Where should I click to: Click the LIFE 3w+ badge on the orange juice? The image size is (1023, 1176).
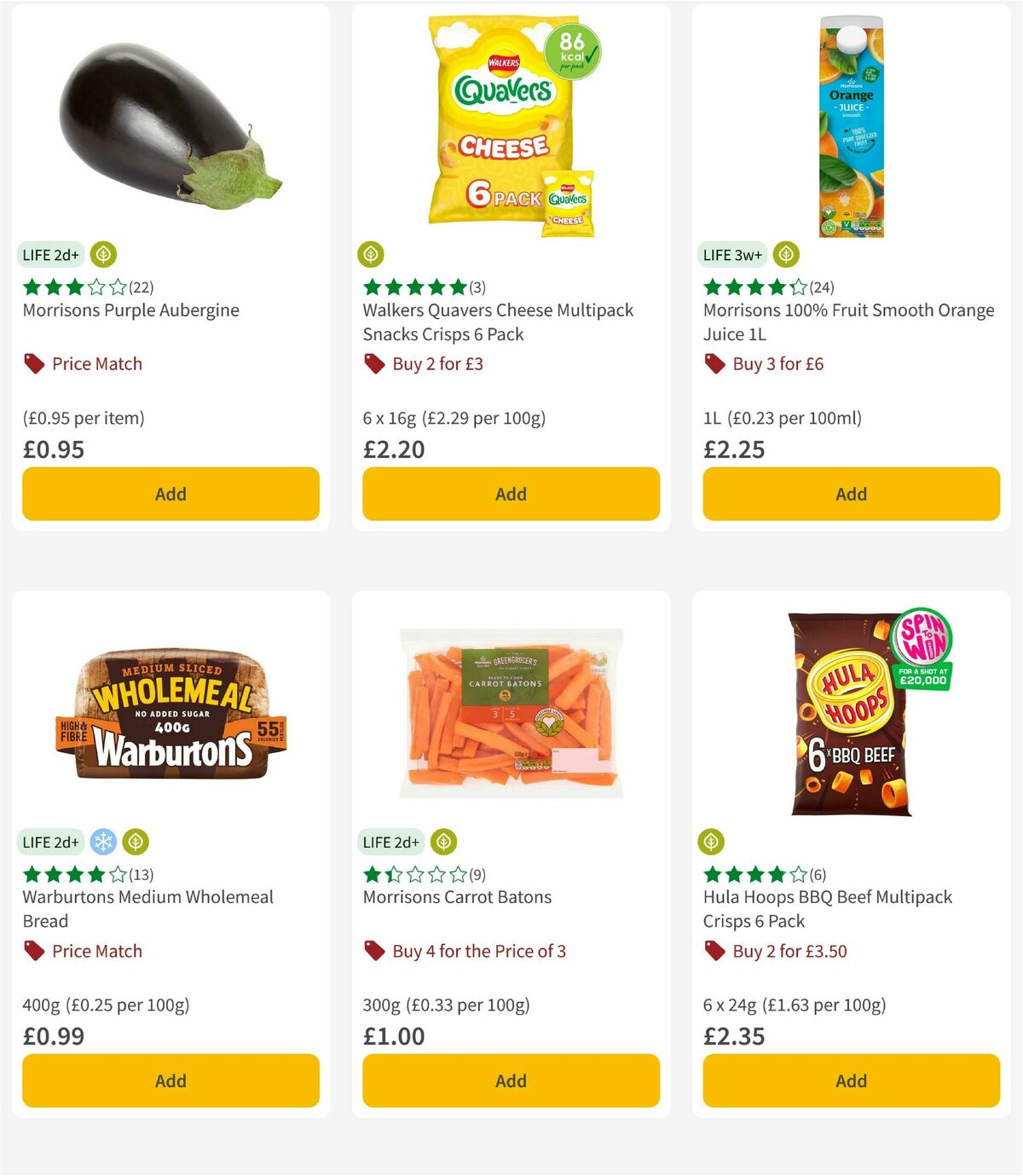[731, 254]
